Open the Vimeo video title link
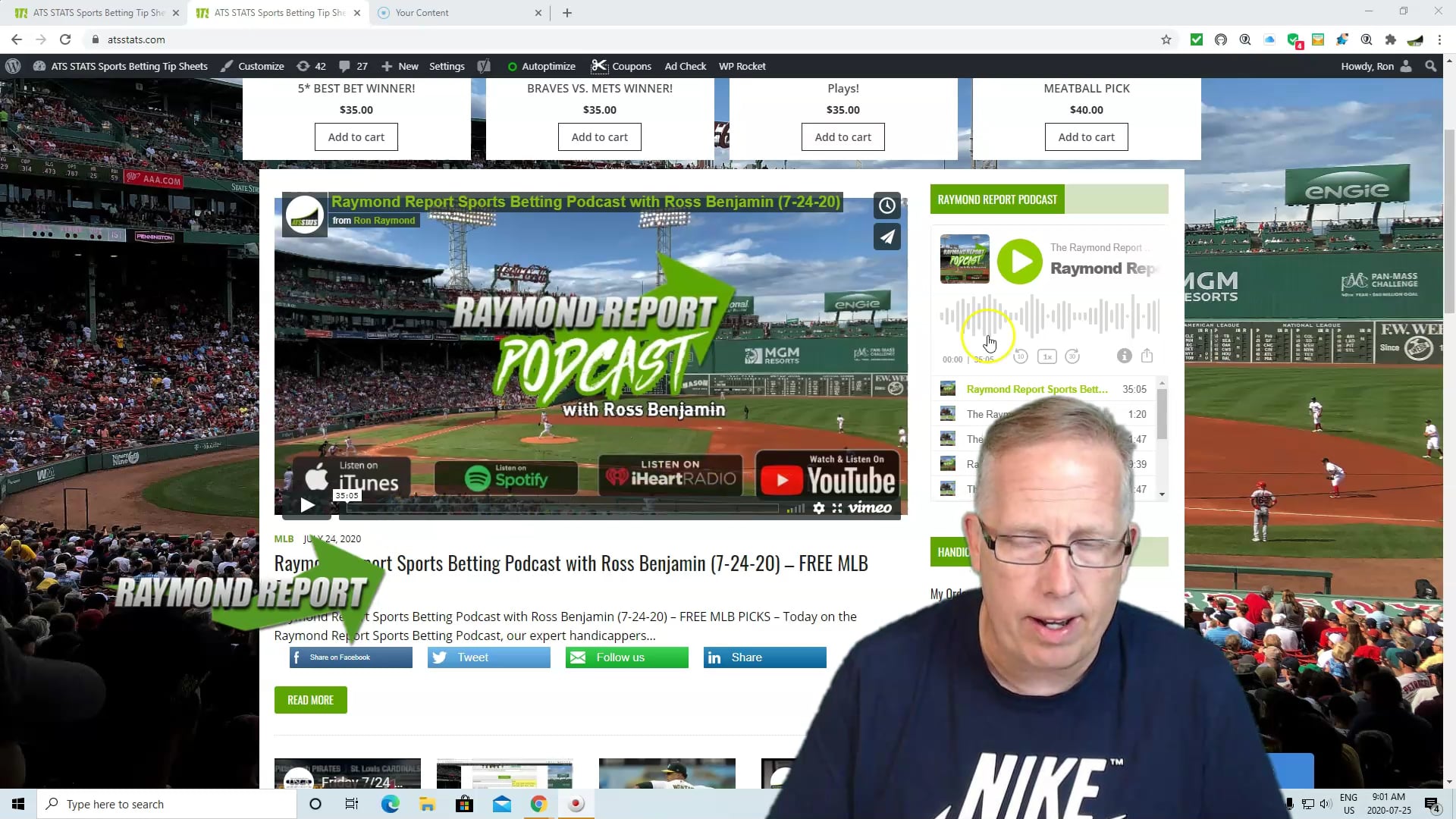 click(585, 202)
